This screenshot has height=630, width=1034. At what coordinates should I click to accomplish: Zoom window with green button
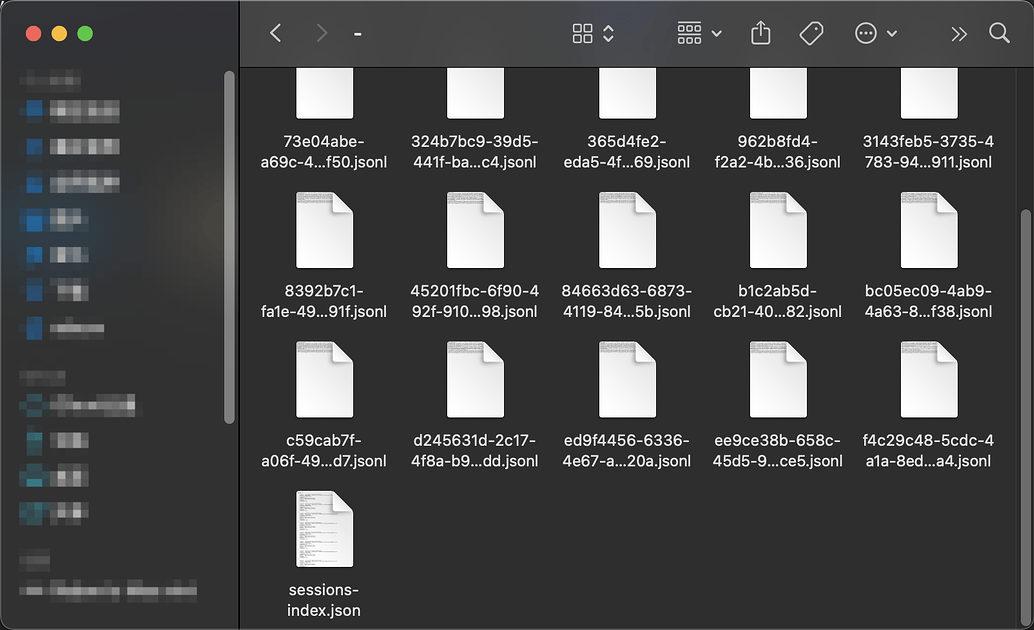pyautogui.click(x=85, y=34)
